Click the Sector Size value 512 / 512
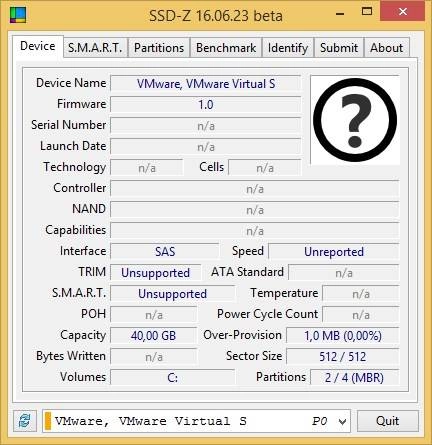Viewport: 432px width, 445px height. click(x=343, y=357)
